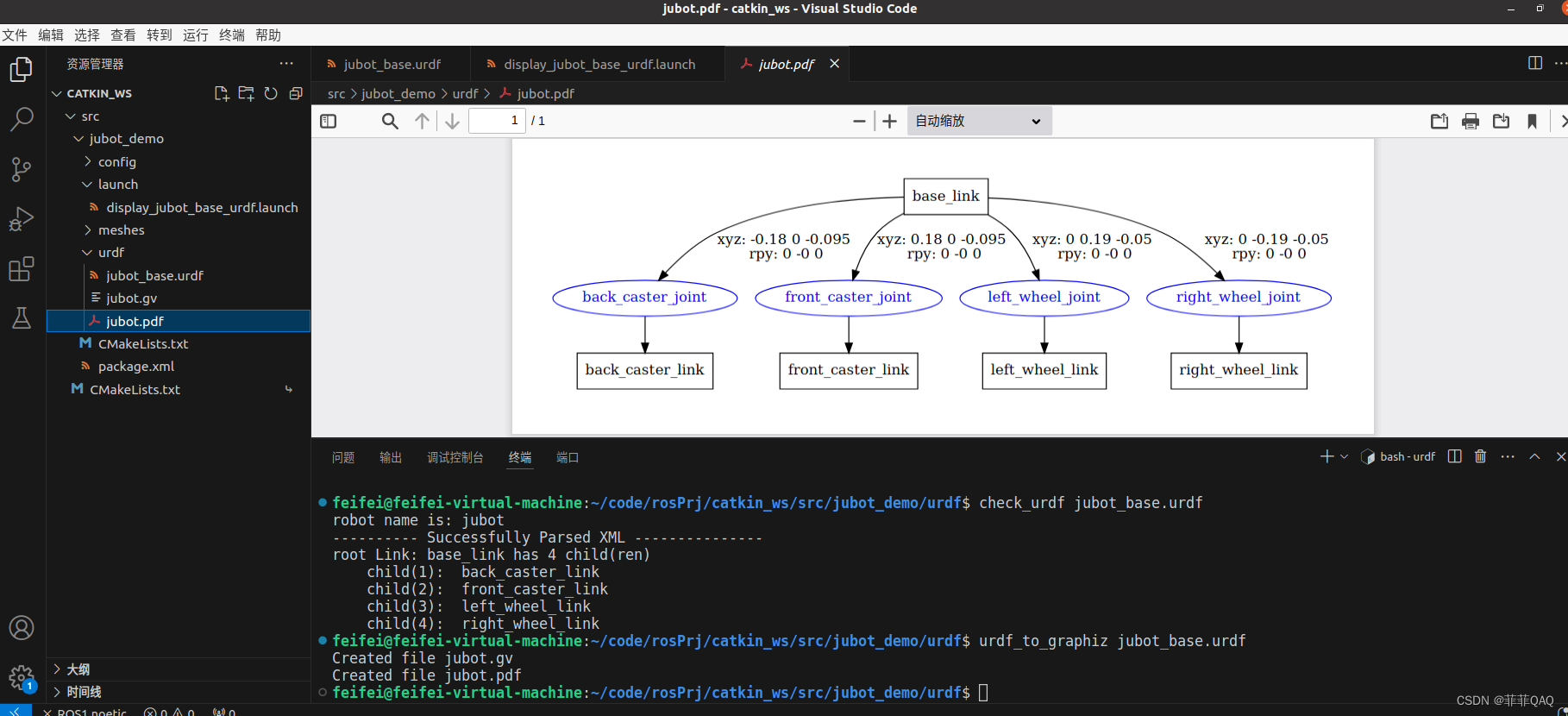Open display_jubot_base_urdf.launch in file tree
Image resolution: width=1568 pixels, height=716 pixels.
pyautogui.click(x=202, y=207)
